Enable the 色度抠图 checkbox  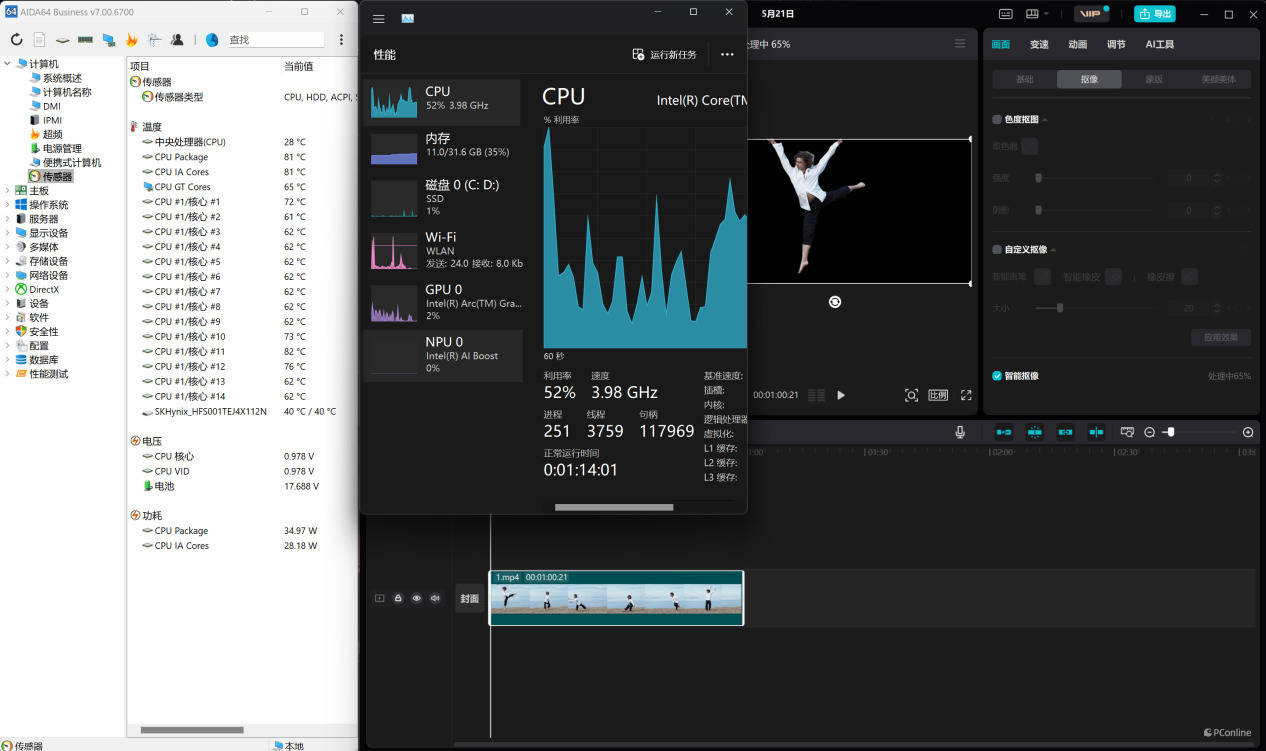coord(997,120)
